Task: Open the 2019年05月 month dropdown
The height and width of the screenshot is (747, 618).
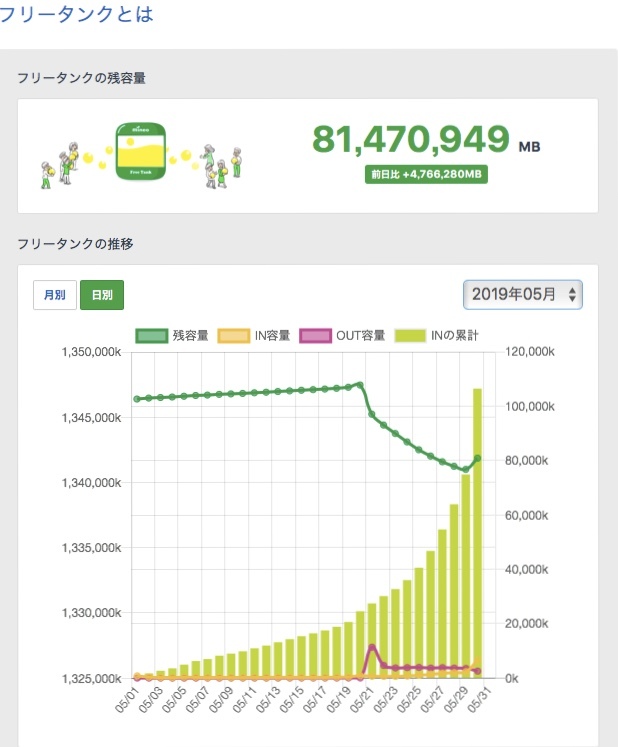Action: (523, 295)
